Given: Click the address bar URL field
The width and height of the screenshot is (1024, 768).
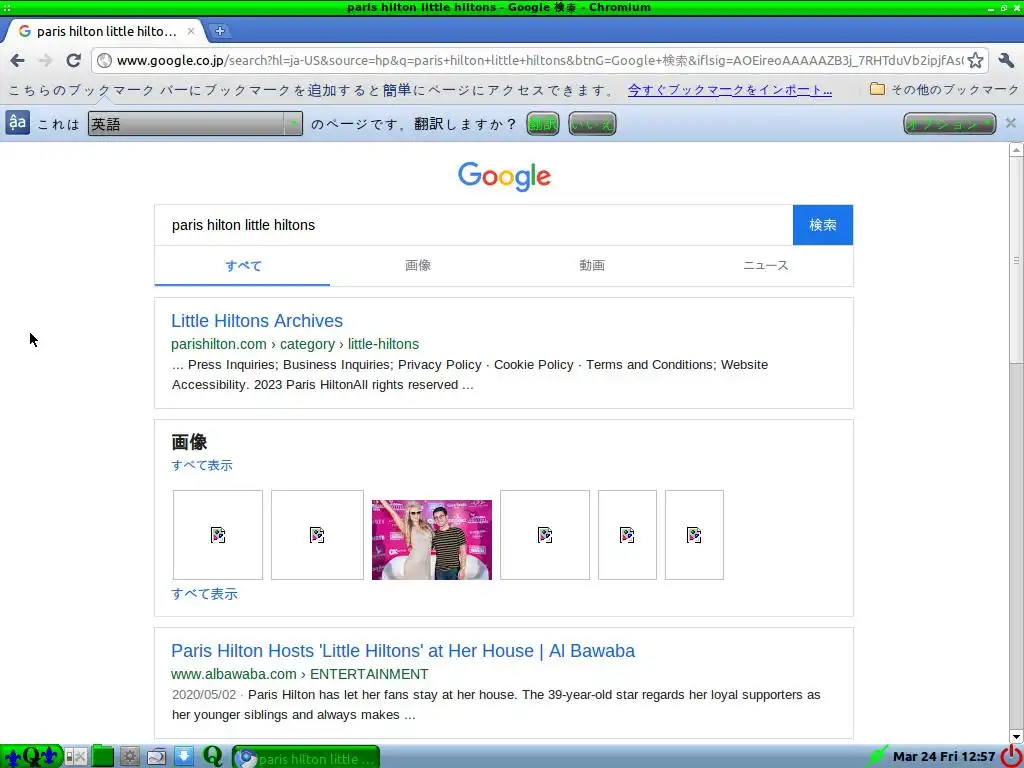Looking at the screenshot, I should pyautogui.click(x=539, y=61).
